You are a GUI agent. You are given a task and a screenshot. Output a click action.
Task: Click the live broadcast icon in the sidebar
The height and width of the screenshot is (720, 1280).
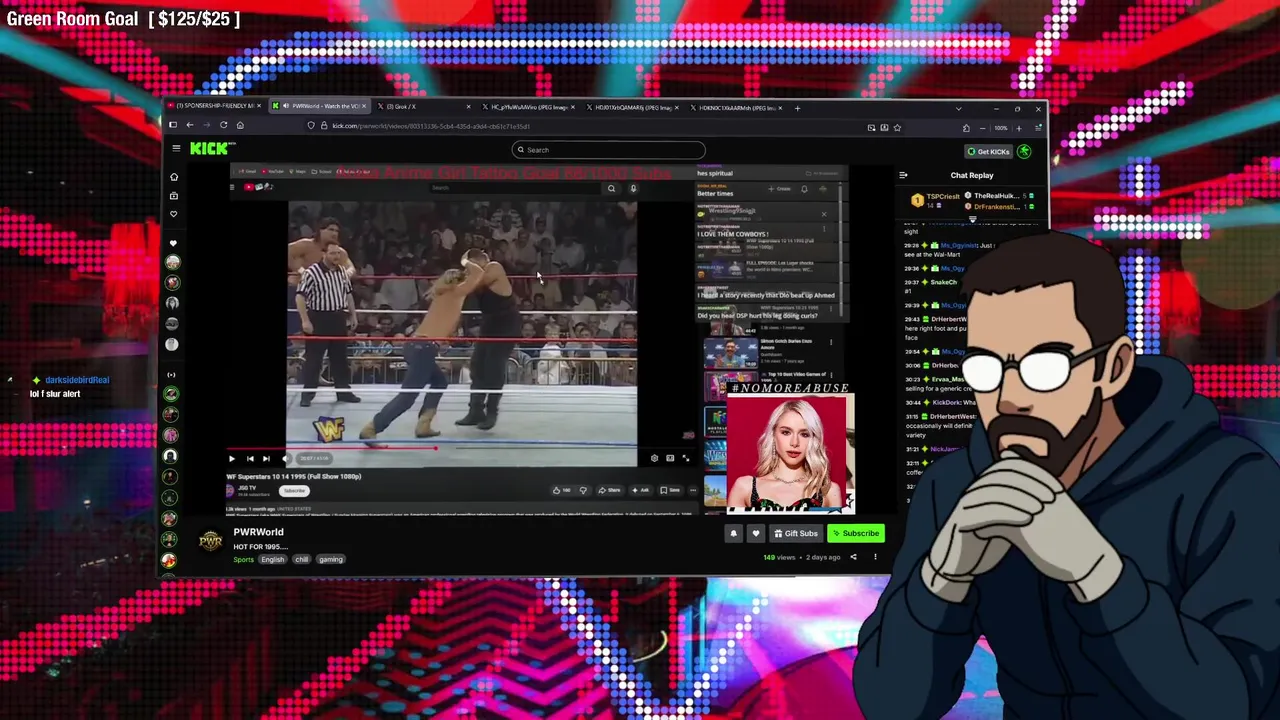click(171, 375)
